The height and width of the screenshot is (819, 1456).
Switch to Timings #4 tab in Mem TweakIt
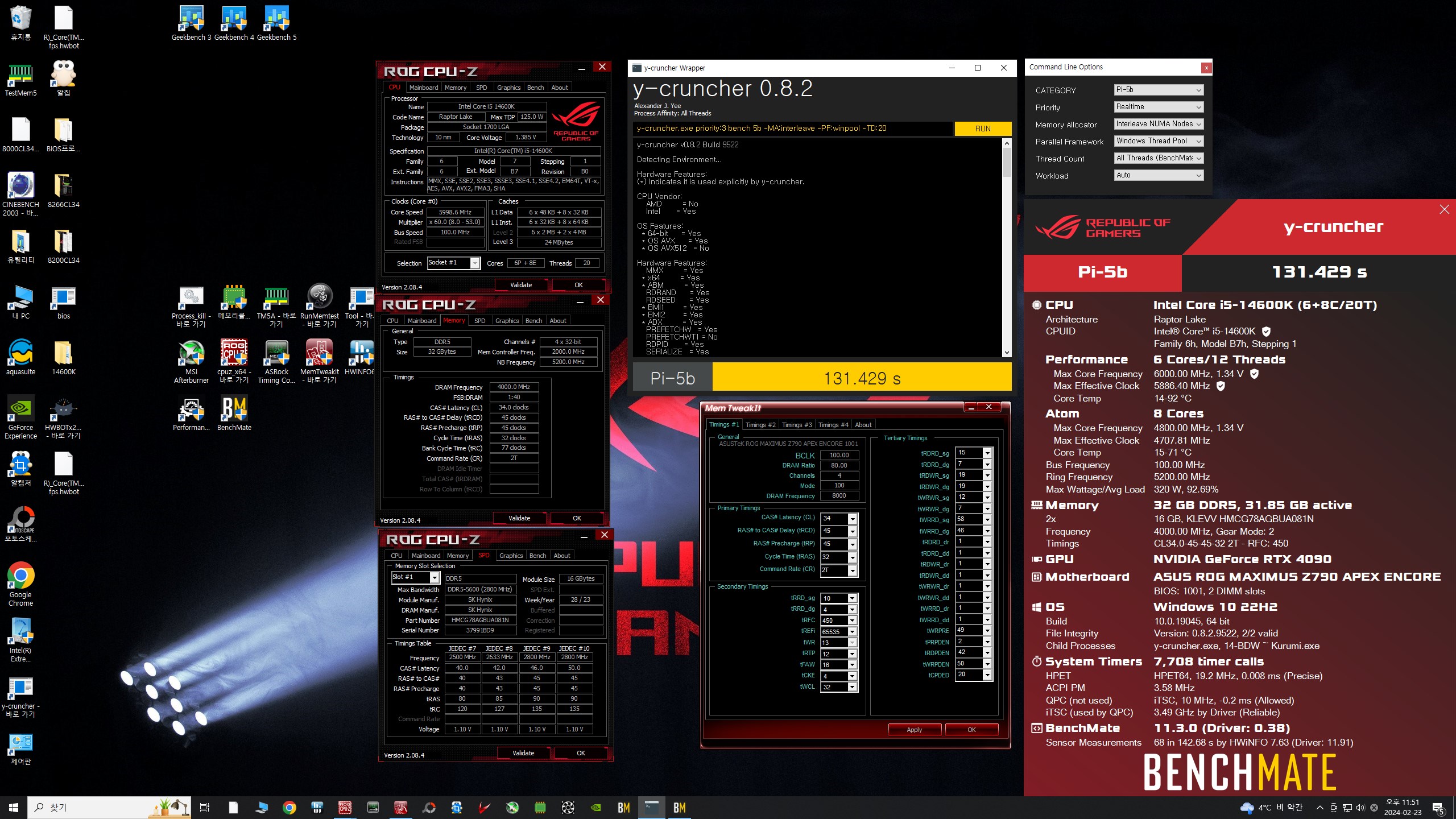[833, 425]
